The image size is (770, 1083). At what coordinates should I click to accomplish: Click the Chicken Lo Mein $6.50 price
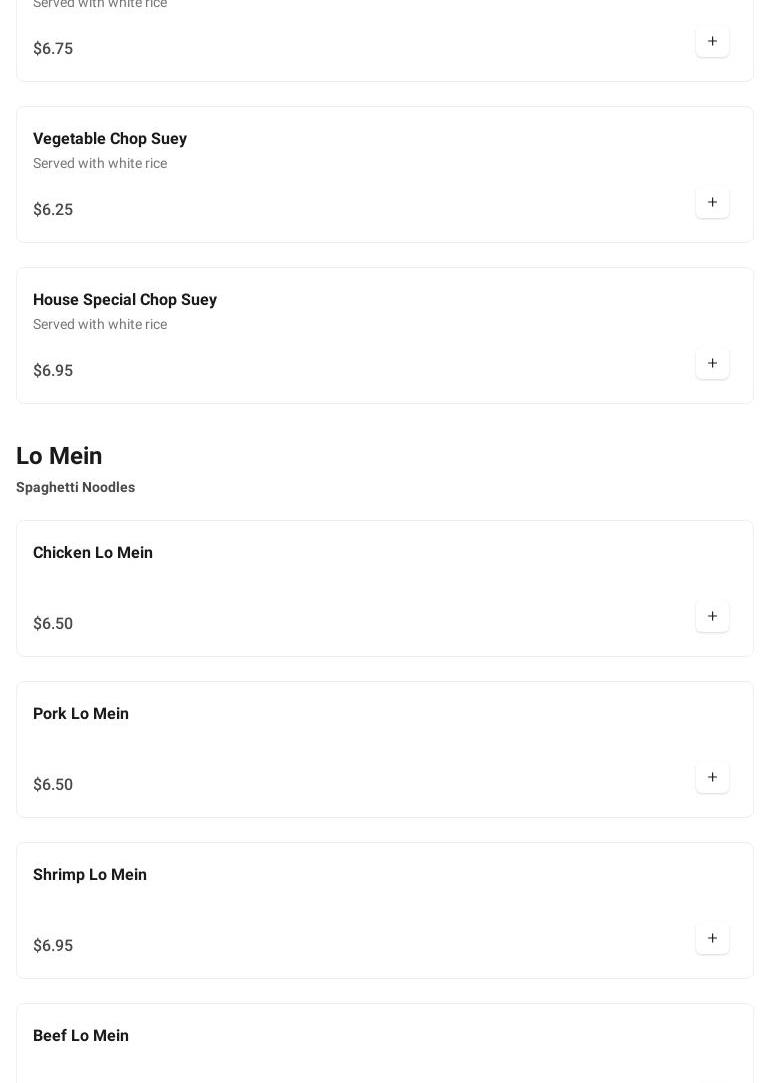click(53, 624)
